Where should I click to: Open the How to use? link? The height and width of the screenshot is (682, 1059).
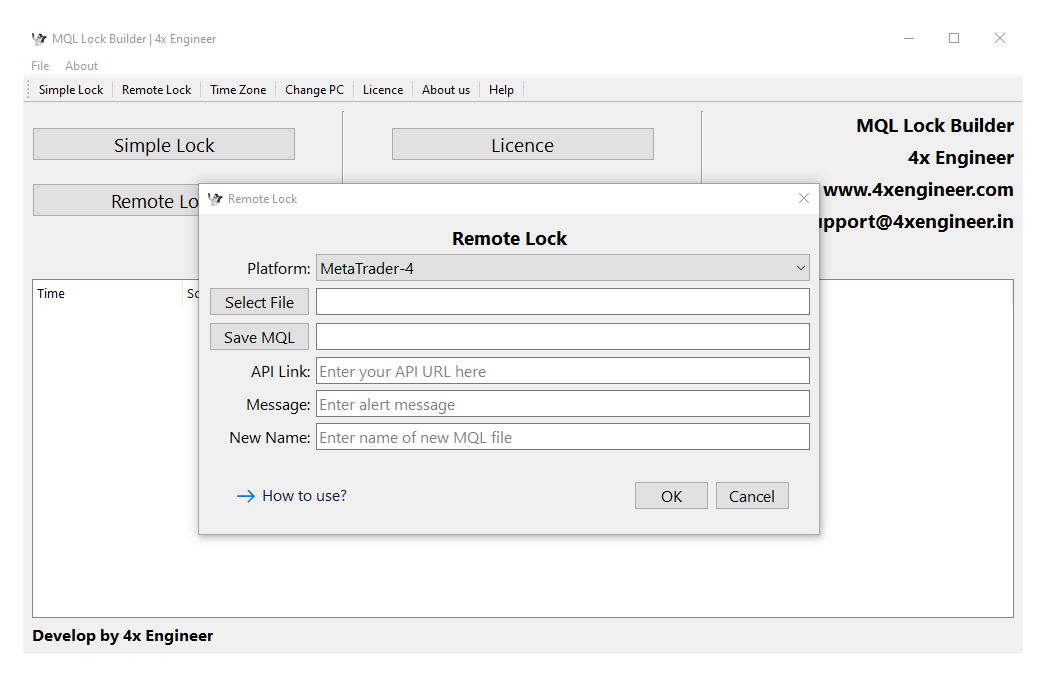pos(304,496)
